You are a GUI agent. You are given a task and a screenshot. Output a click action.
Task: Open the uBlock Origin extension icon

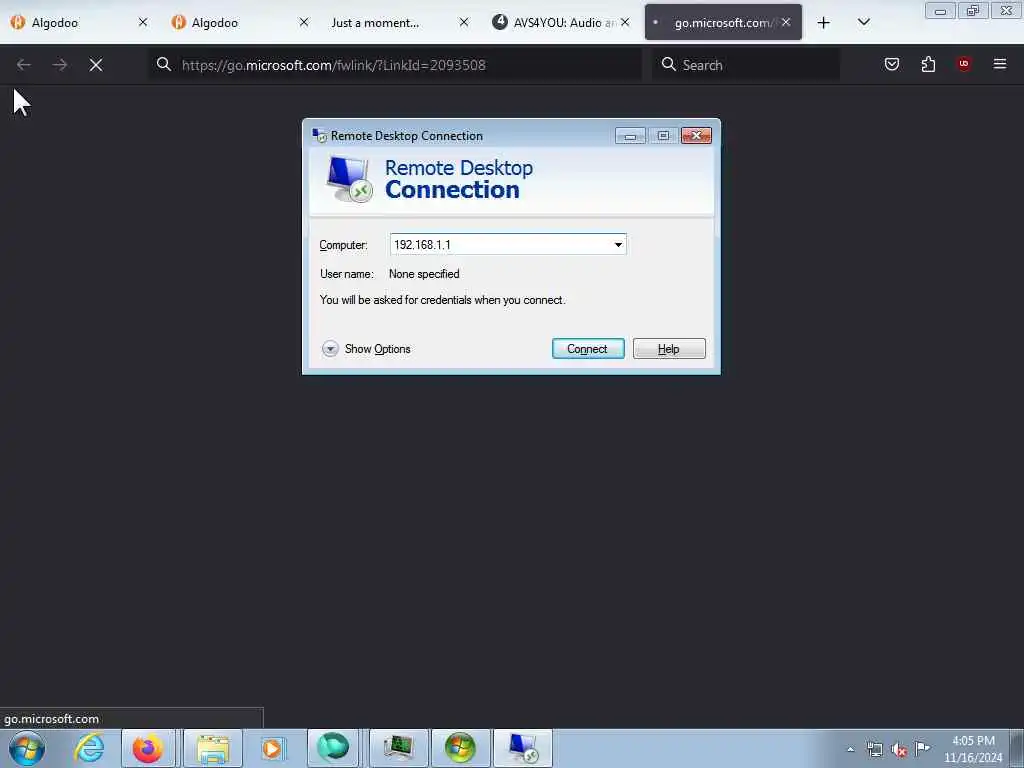pyautogui.click(x=964, y=64)
